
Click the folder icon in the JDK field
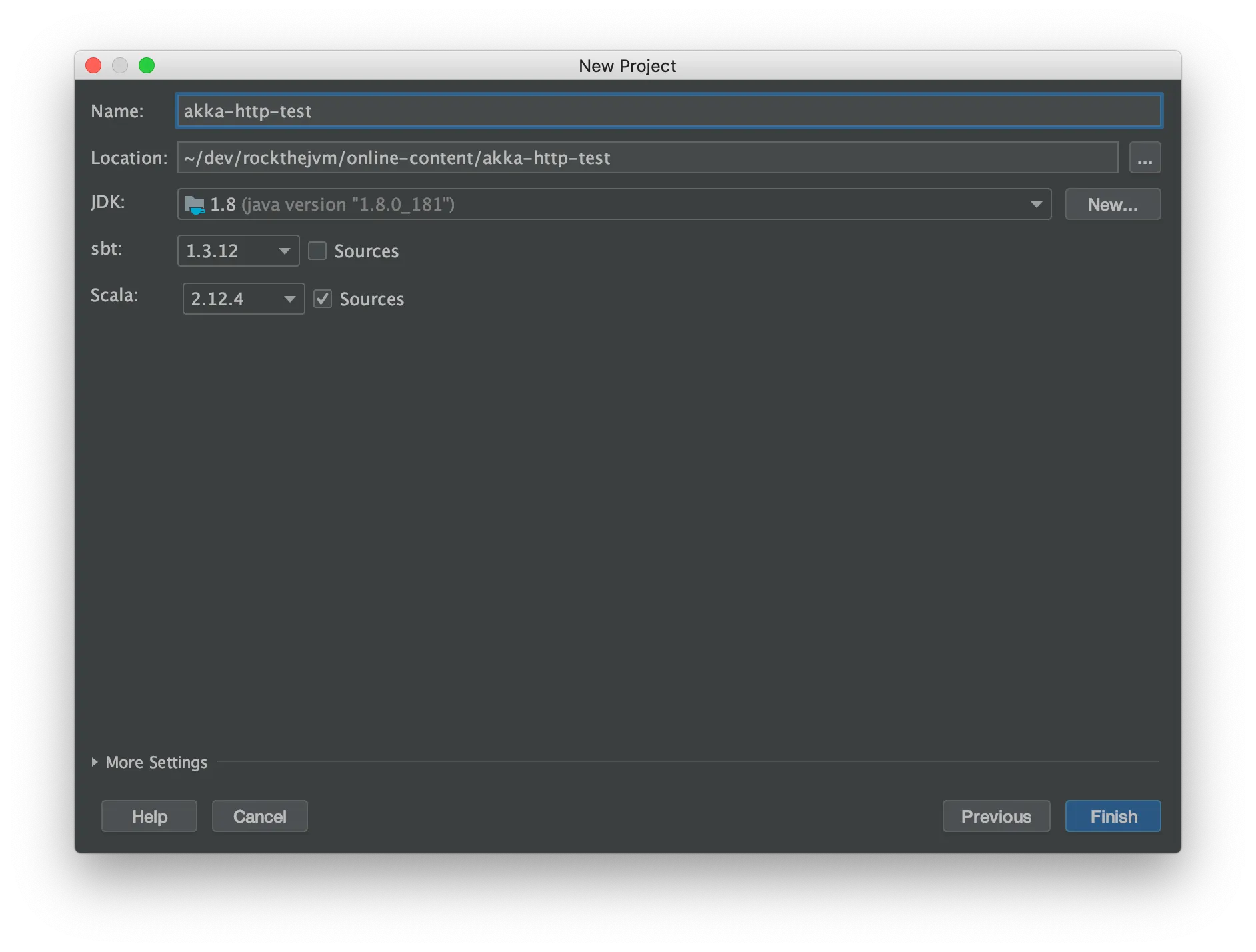pos(194,204)
